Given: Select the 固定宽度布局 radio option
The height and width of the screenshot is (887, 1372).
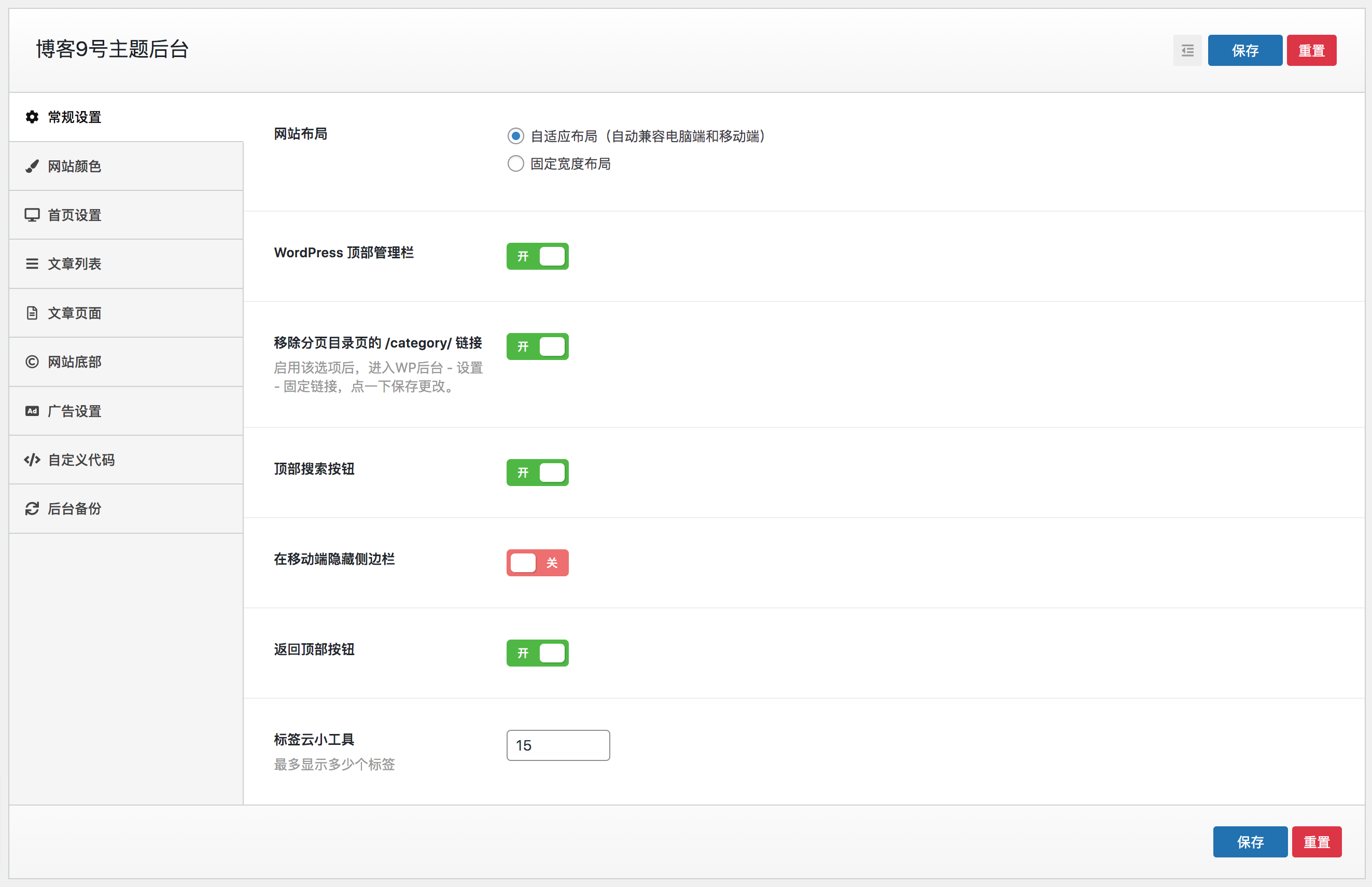Looking at the screenshot, I should 516,163.
